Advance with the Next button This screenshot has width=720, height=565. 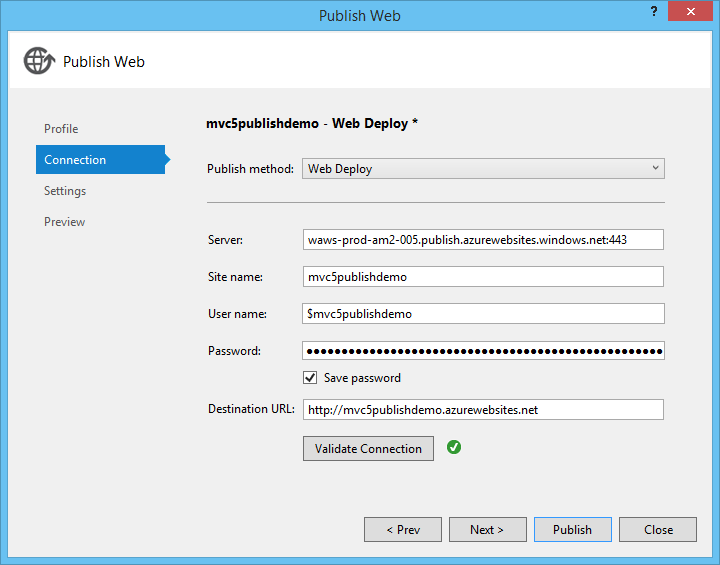(x=488, y=530)
